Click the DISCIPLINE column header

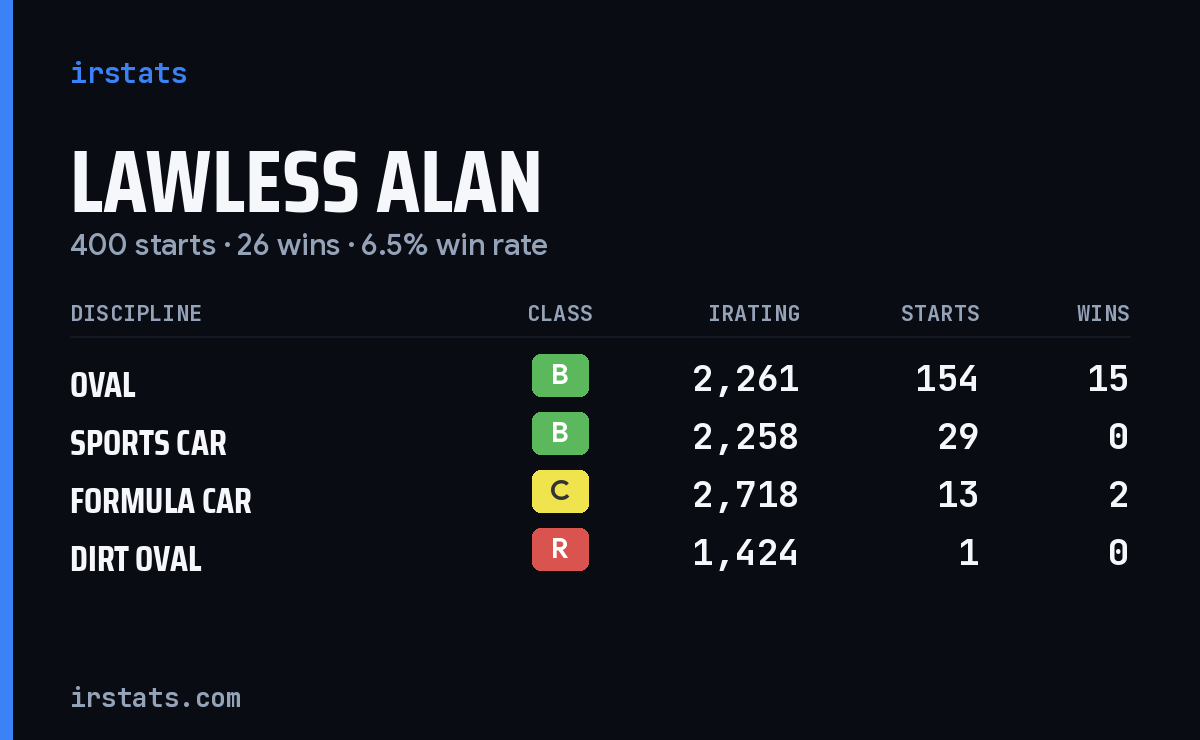click(136, 314)
